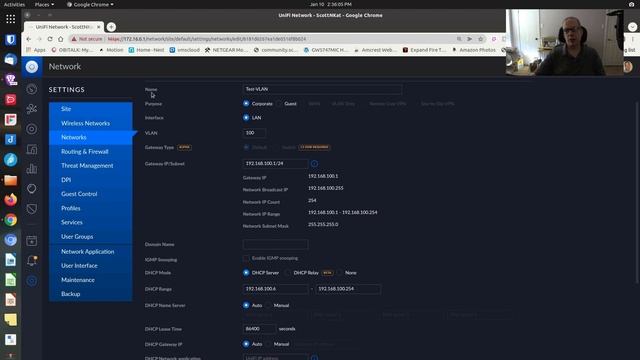Open the Guest Control settings
The width and height of the screenshot is (640, 360).
coord(91,194)
